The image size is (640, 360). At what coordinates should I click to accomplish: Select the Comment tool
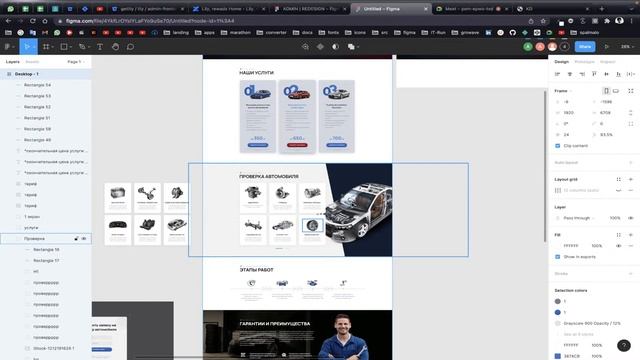pos(130,47)
